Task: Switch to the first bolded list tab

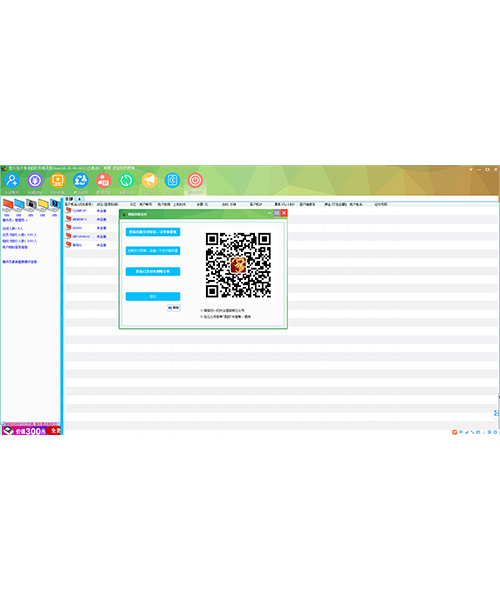Action: point(69,199)
